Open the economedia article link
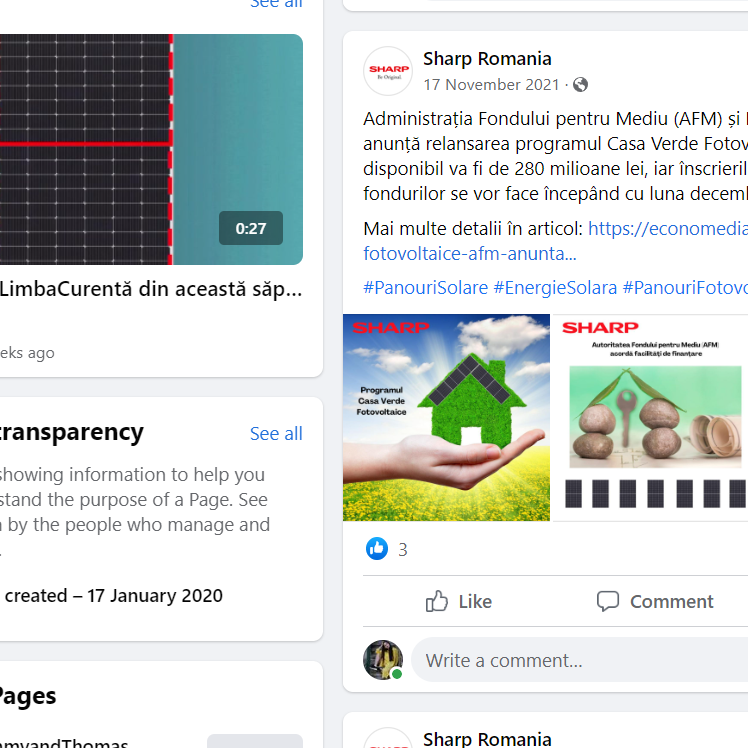The height and width of the screenshot is (748, 748). tap(555, 241)
